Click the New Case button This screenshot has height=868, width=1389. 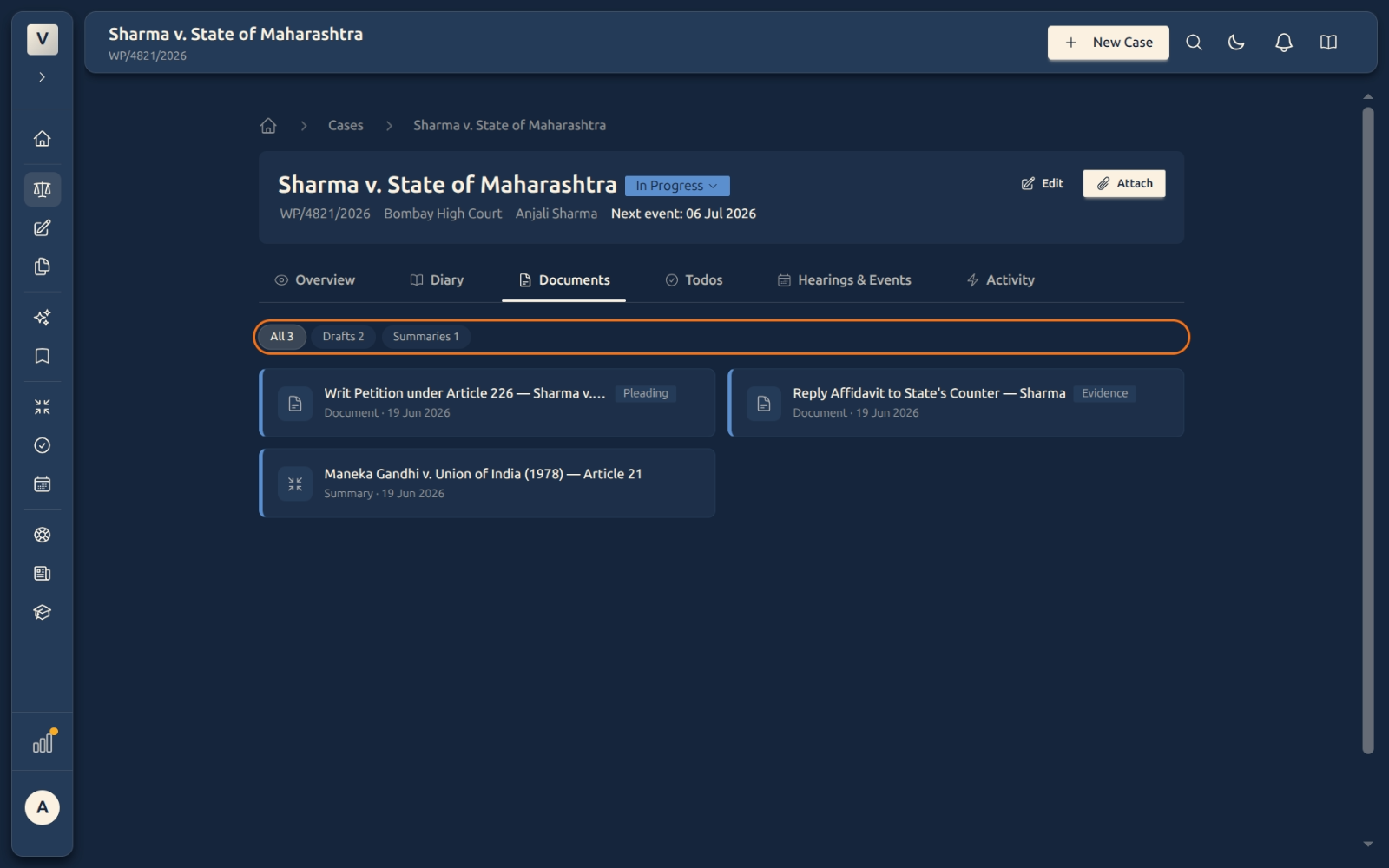[1108, 43]
